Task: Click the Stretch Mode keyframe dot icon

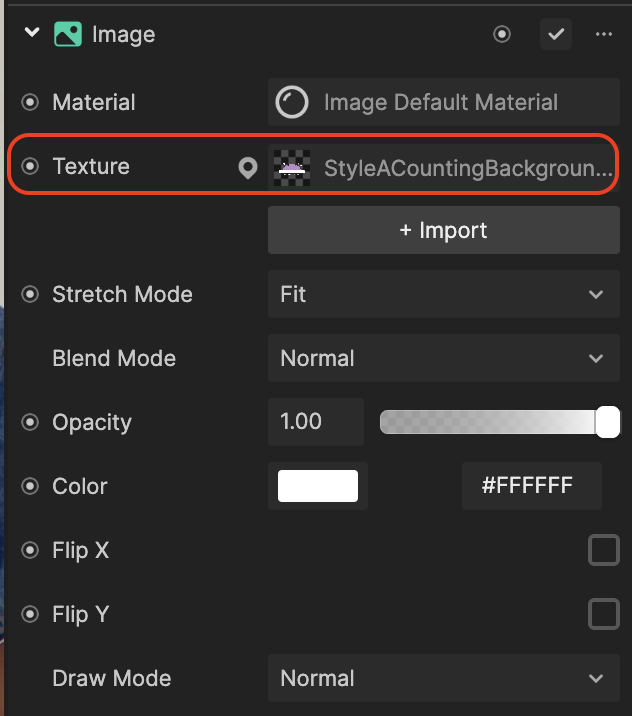Action: click(30, 294)
